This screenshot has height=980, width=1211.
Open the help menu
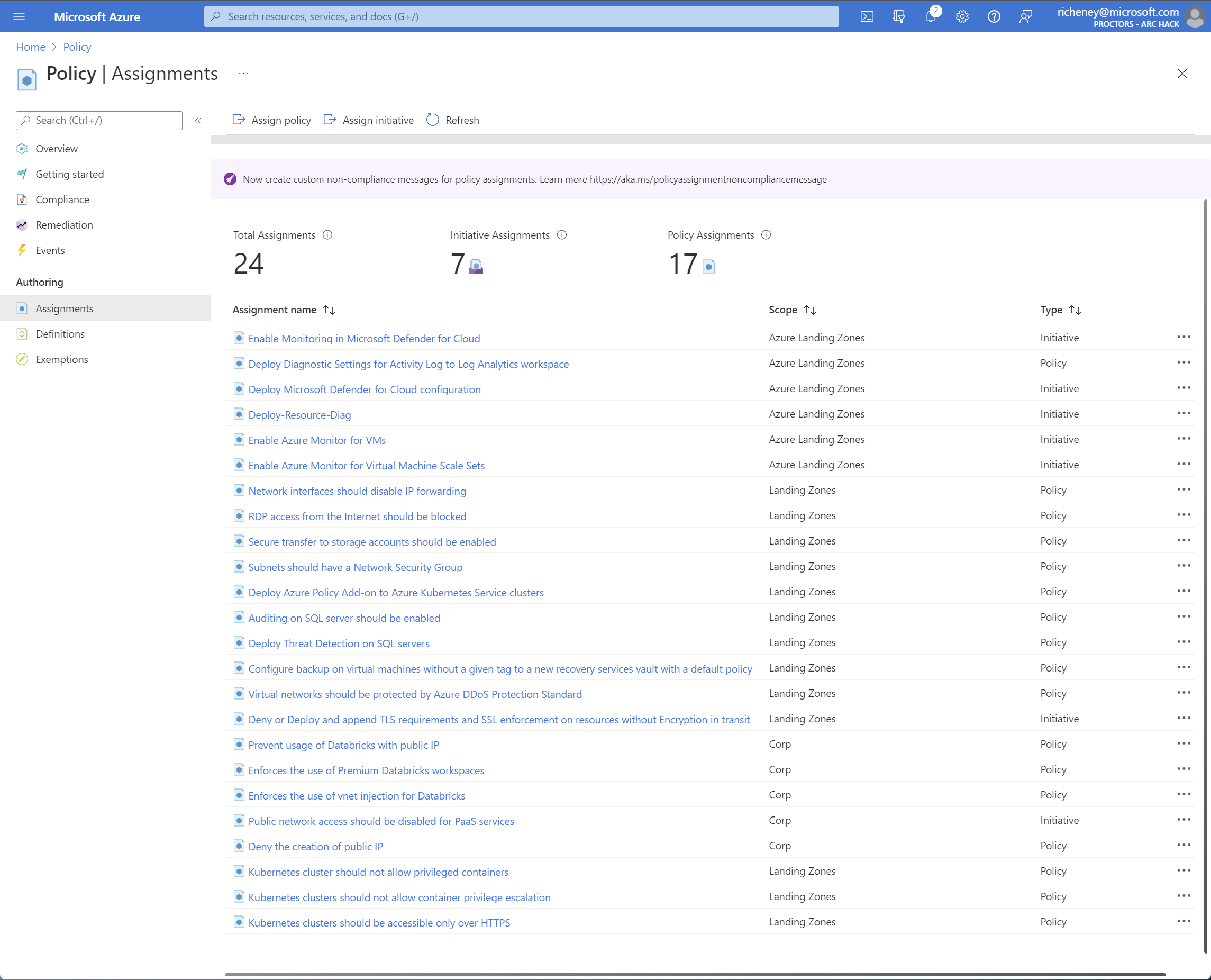(x=994, y=16)
